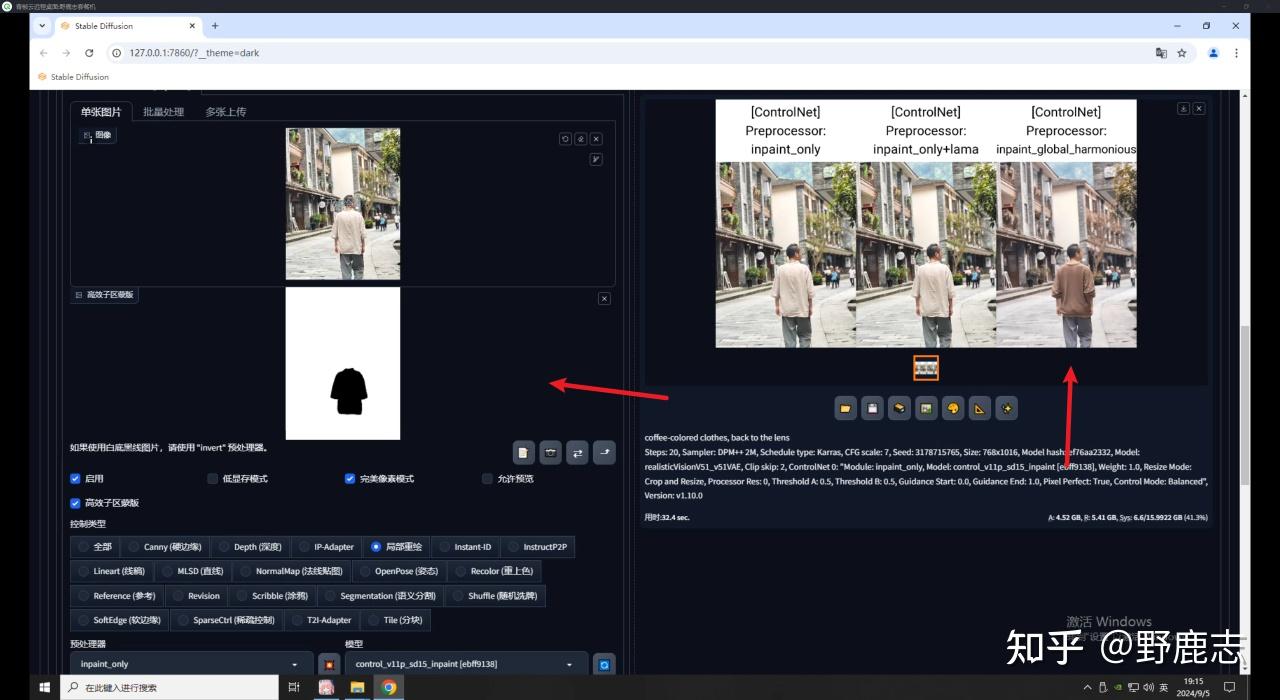Send result to inpaint via palette icon
Viewport: 1280px width, 700px height.
pos(953,408)
